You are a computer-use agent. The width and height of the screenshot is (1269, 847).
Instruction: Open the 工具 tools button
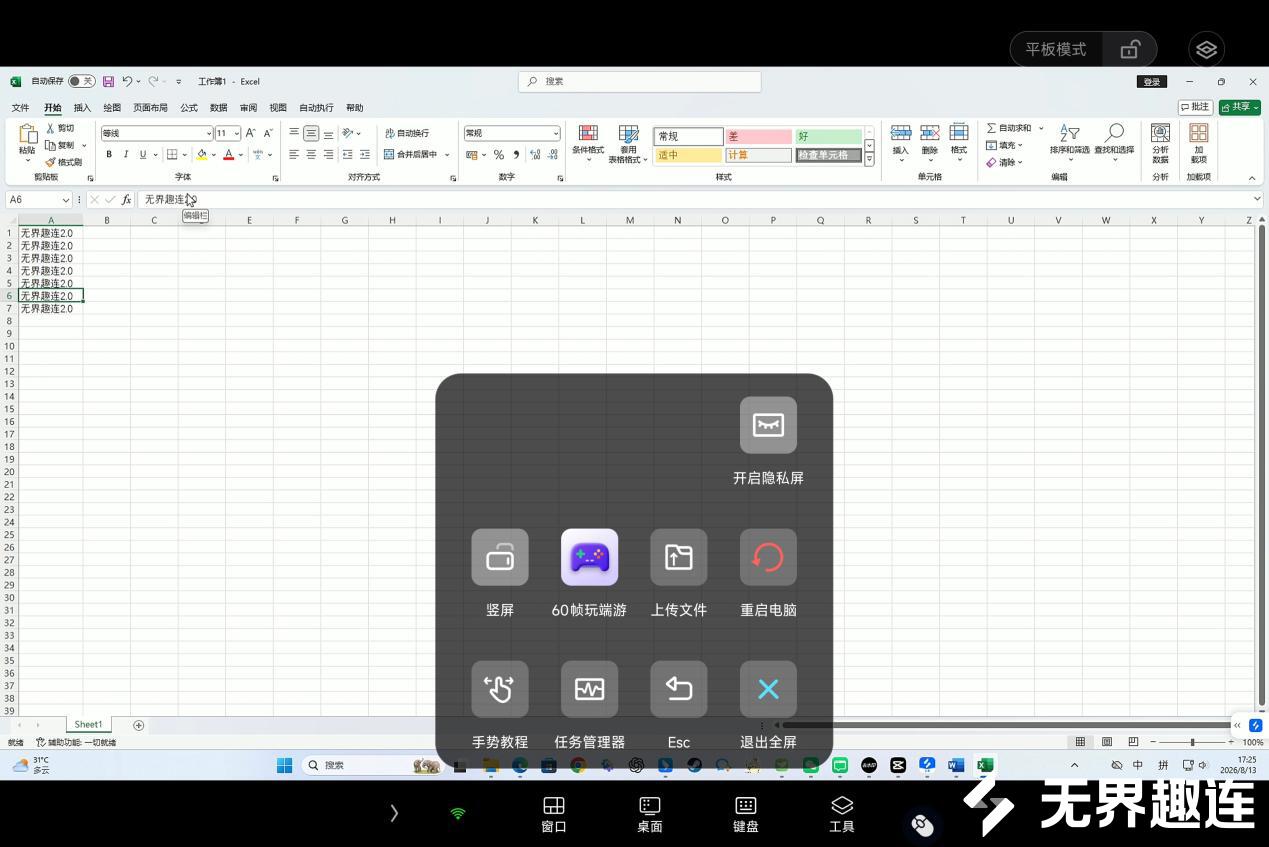coord(842,814)
